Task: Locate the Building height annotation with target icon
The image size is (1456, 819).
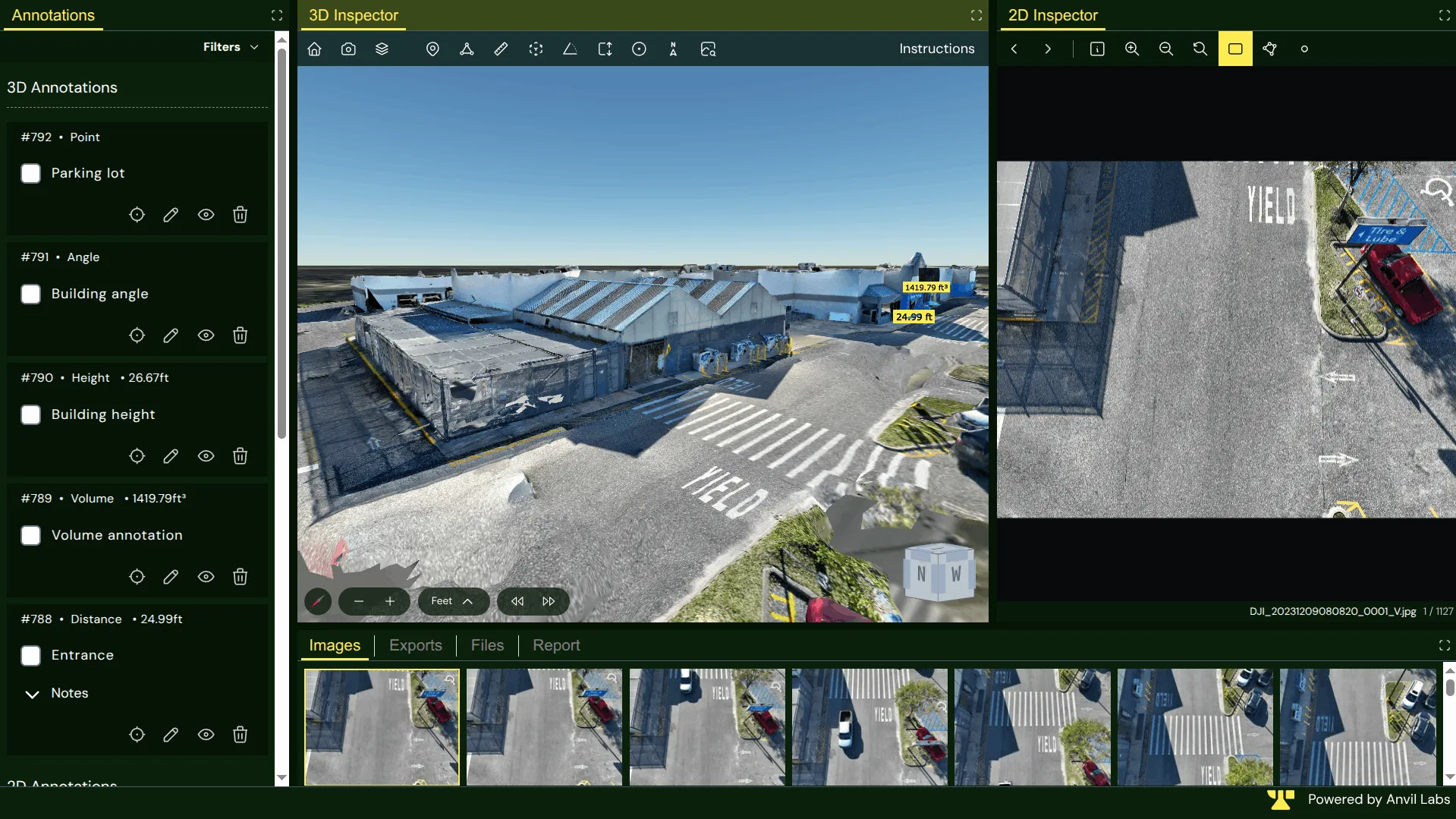Action: pyautogui.click(x=137, y=456)
